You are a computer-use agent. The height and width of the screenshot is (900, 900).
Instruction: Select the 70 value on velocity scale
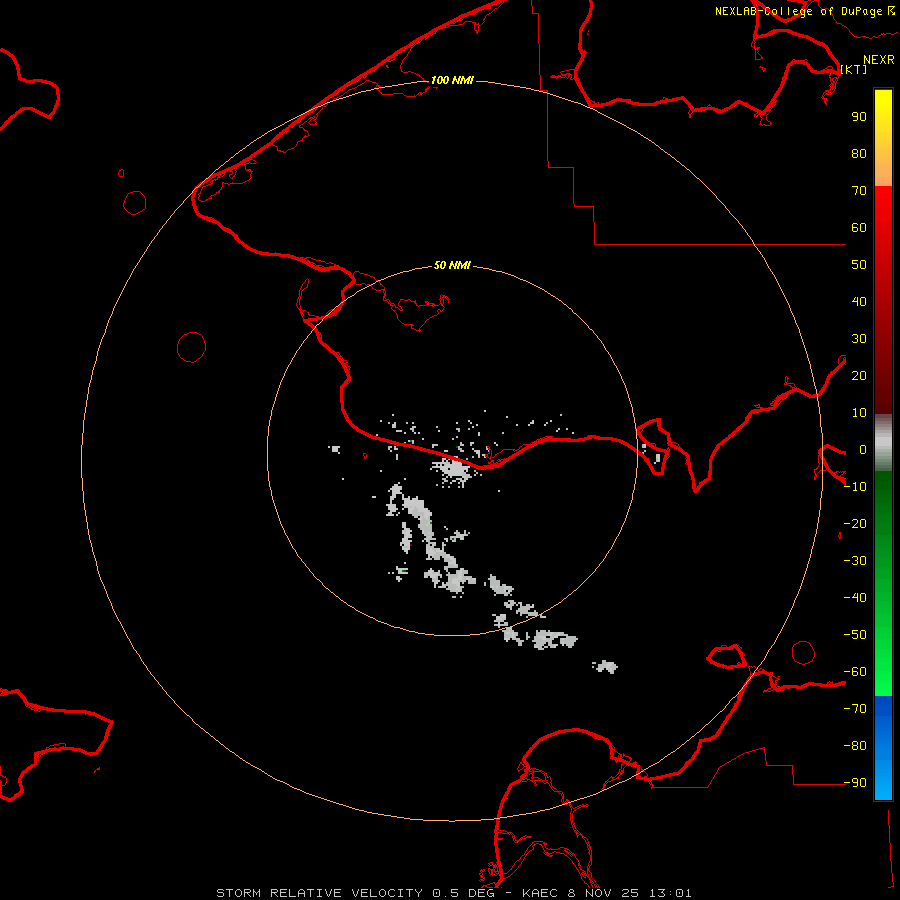click(859, 191)
